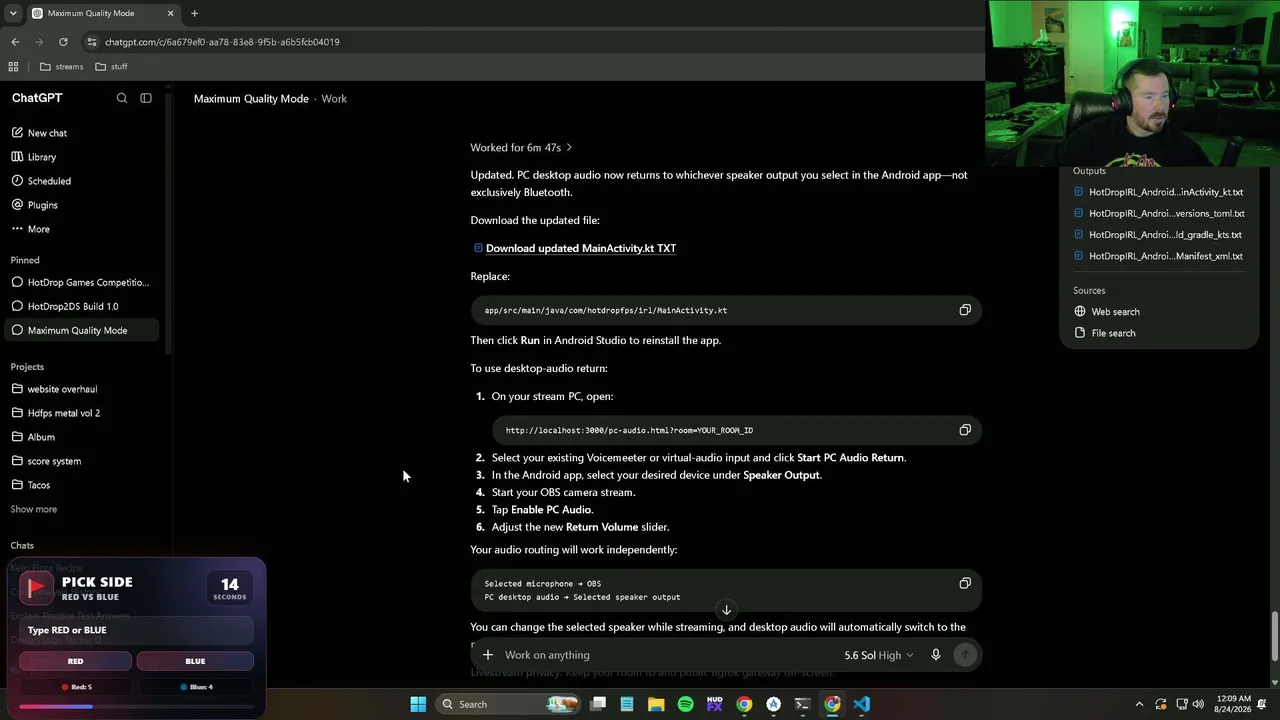Image resolution: width=1280 pixels, height=720 pixels.
Task: Open ChatGPT sidebar search
Action: point(122,98)
